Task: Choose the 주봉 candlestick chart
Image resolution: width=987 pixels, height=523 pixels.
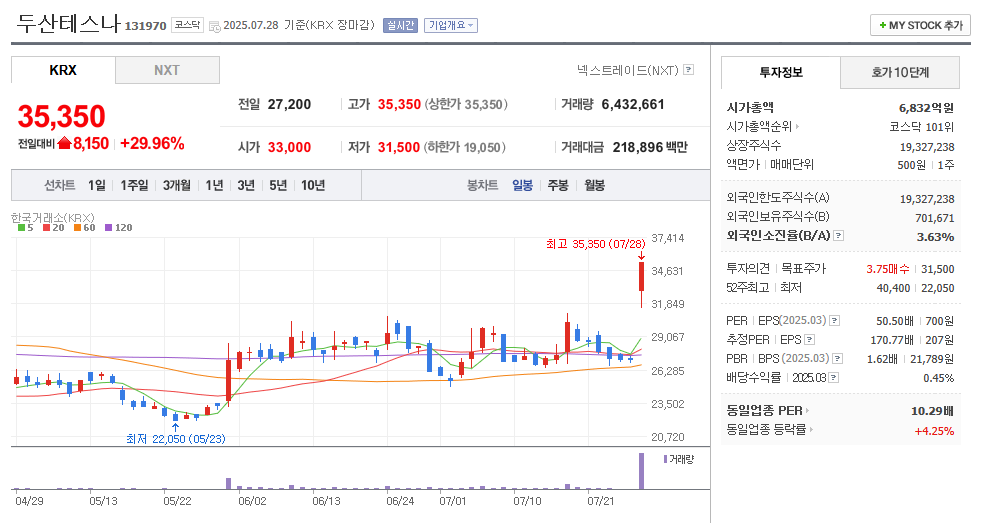Action: [558, 185]
